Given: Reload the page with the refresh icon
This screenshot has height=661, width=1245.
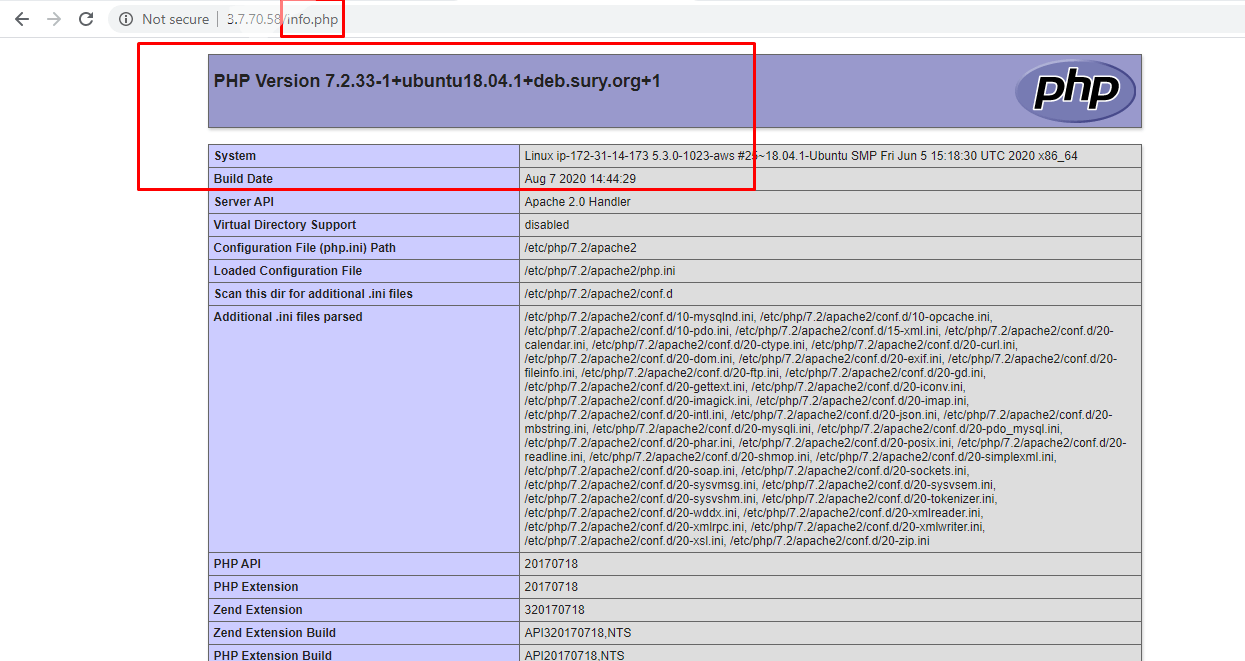Looking at the screenshot, I should 86,19.
